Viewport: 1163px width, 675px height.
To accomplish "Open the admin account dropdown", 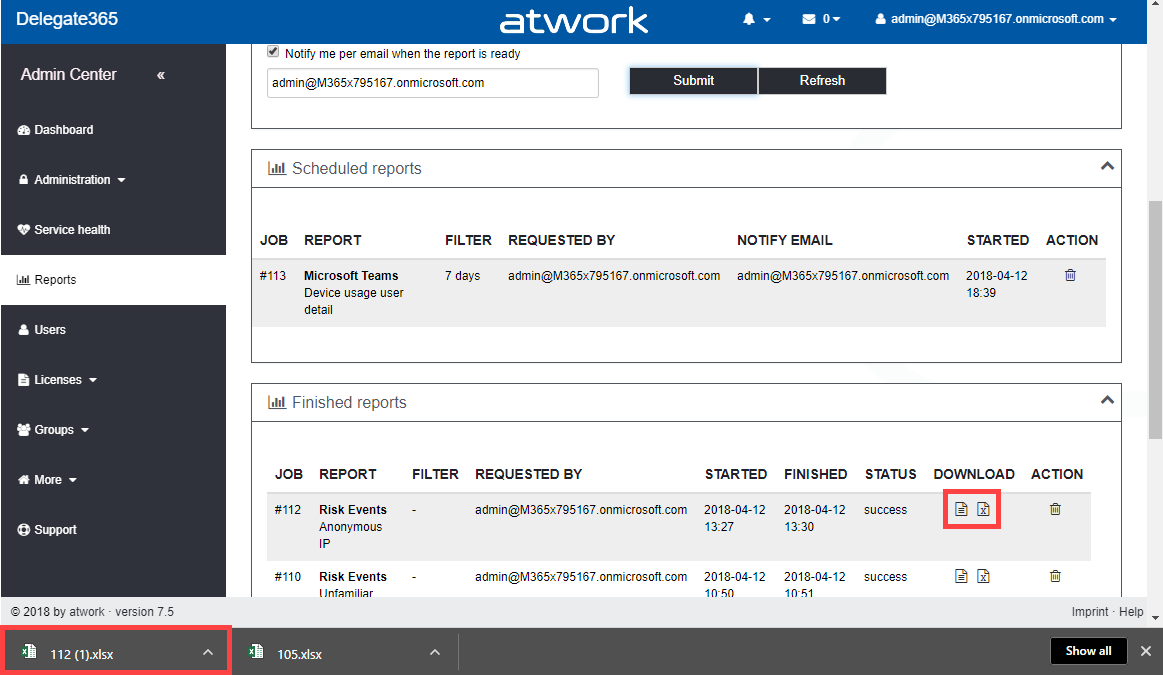I will tap(996, 19).
